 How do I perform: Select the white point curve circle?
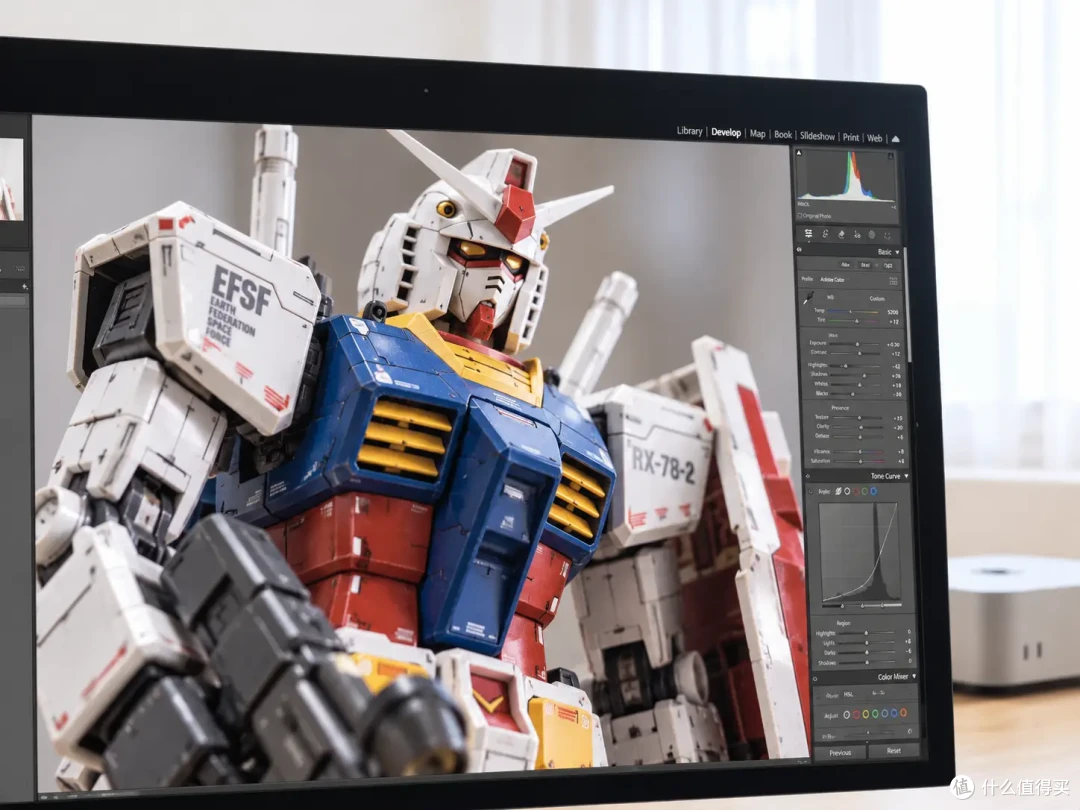pos(847,491)
